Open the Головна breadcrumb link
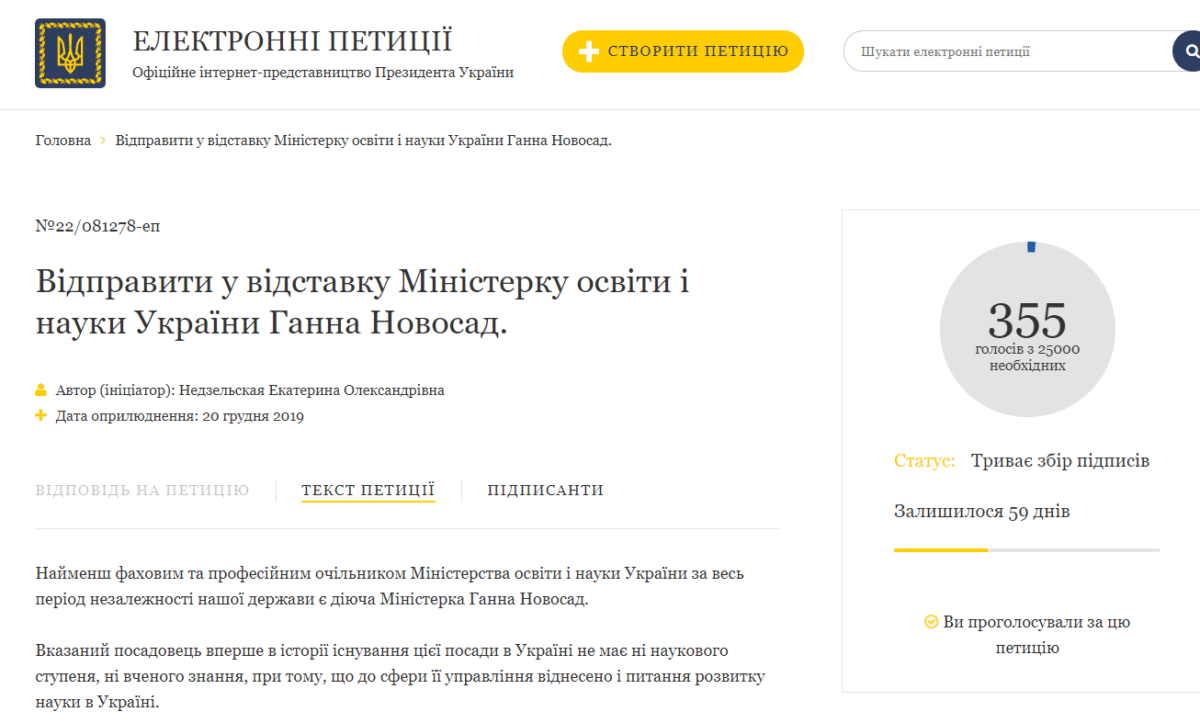The height and width of the screenshot is (723, 1200). click(x=63, y=140)
